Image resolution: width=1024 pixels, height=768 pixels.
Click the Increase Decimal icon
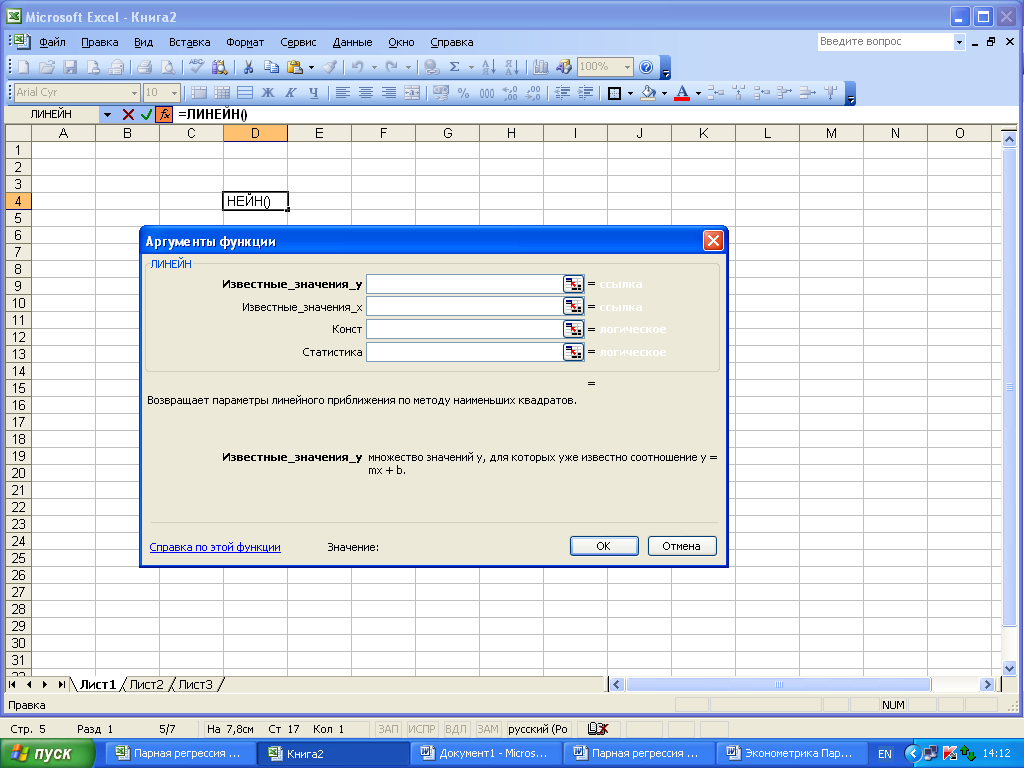(510, 93)
